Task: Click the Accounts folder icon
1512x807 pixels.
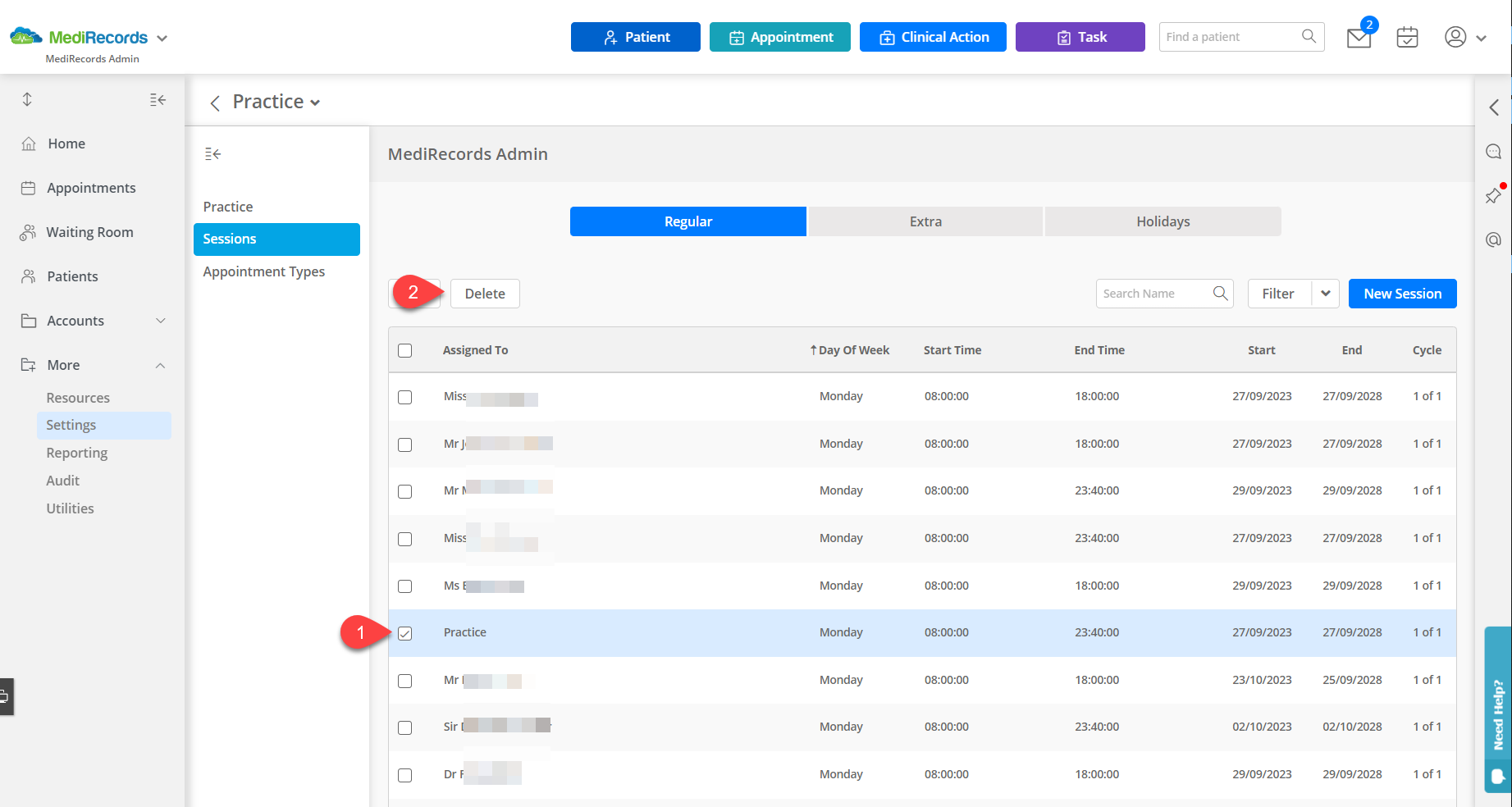Action: point(29,321)
